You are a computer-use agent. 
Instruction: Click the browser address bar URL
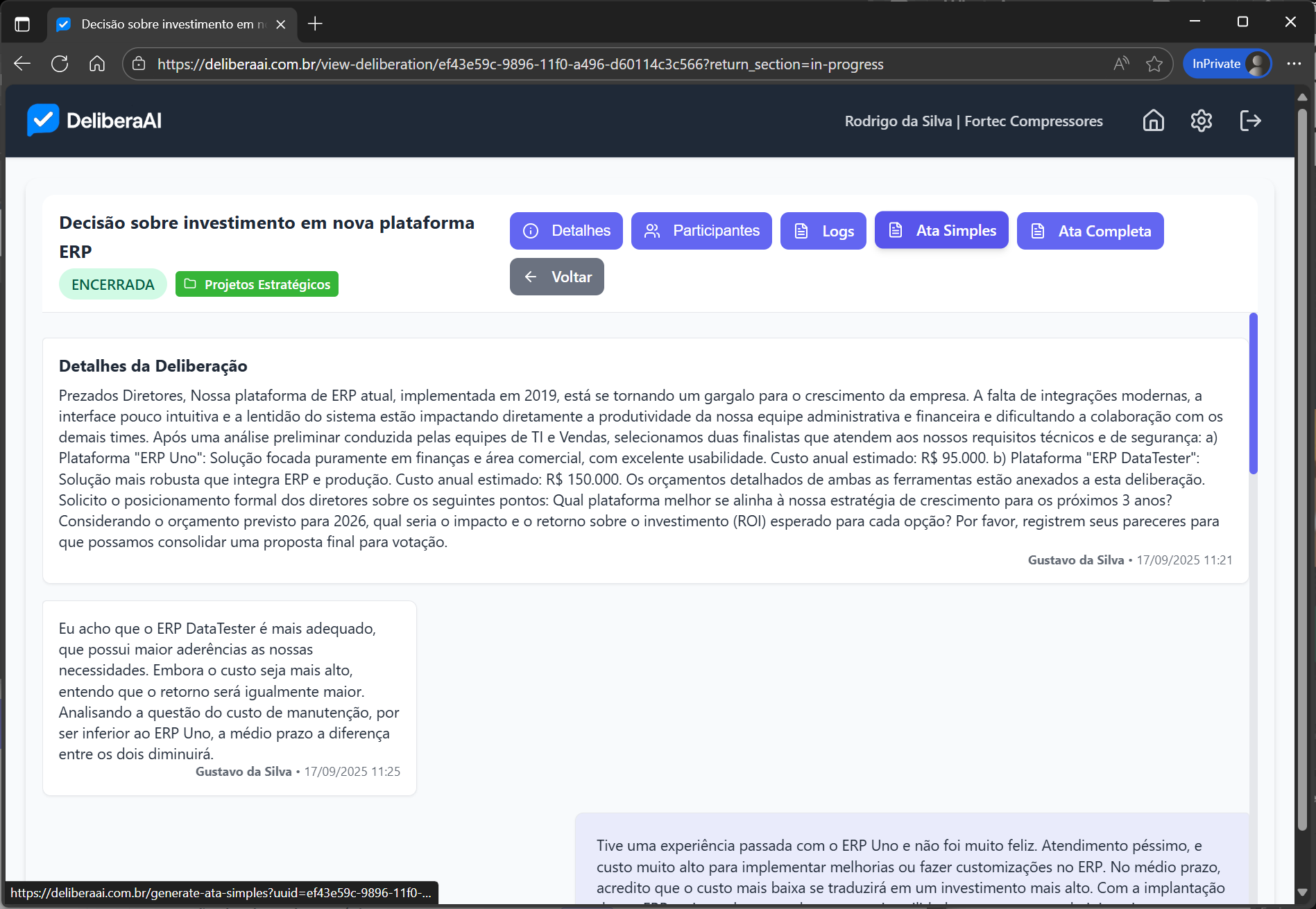click(x=520, y=64)
